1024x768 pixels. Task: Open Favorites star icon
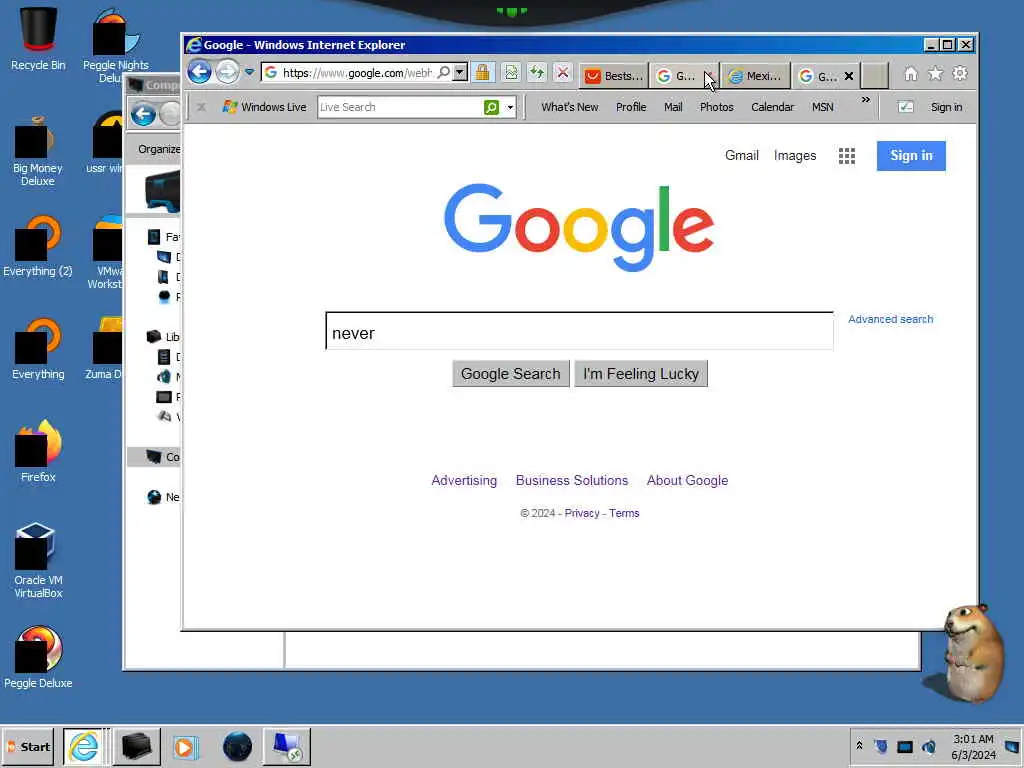click(x=935, y=74)
